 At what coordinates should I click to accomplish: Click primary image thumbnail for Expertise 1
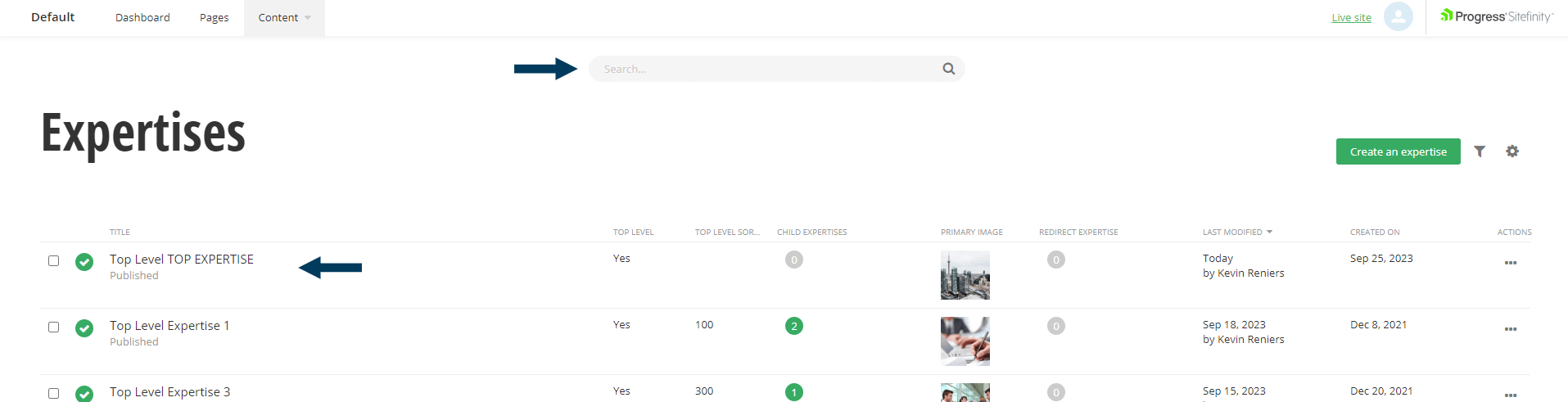[965, 341]
